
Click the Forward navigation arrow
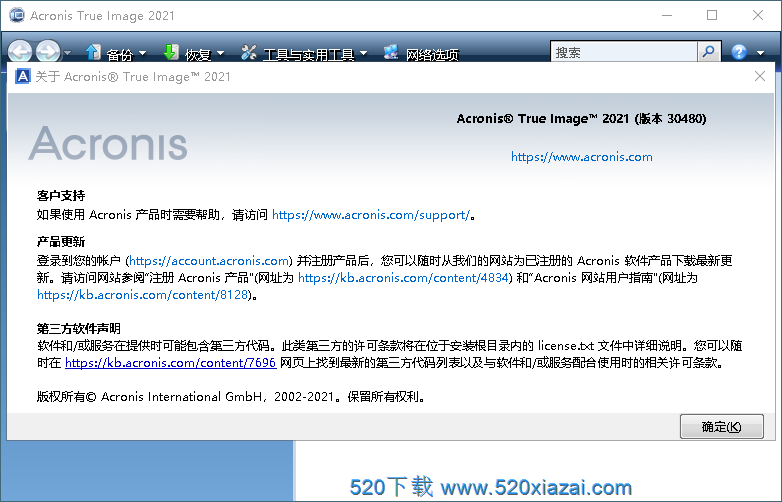click(x=48, y=51)
